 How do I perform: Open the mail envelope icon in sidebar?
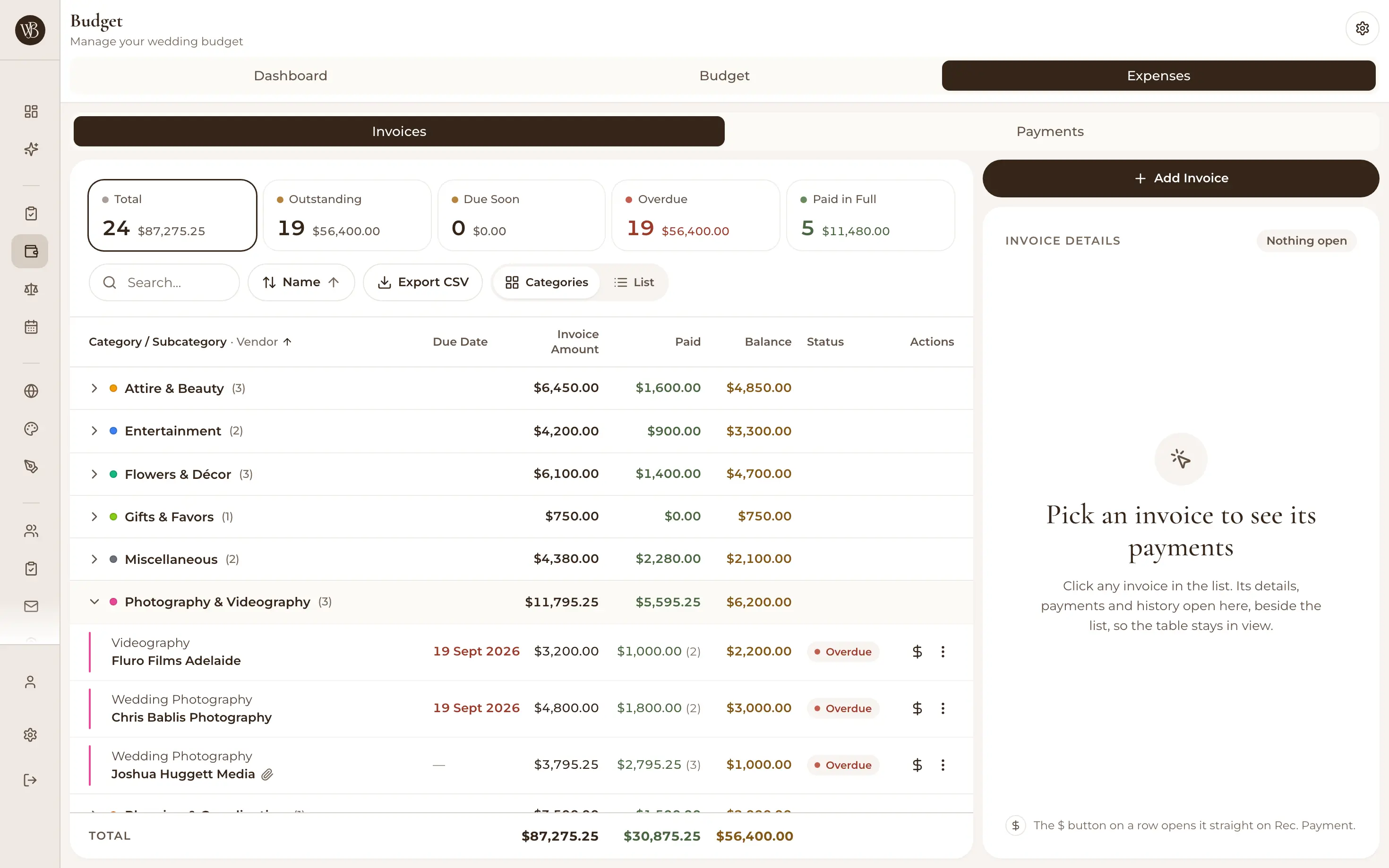(31, 606)
